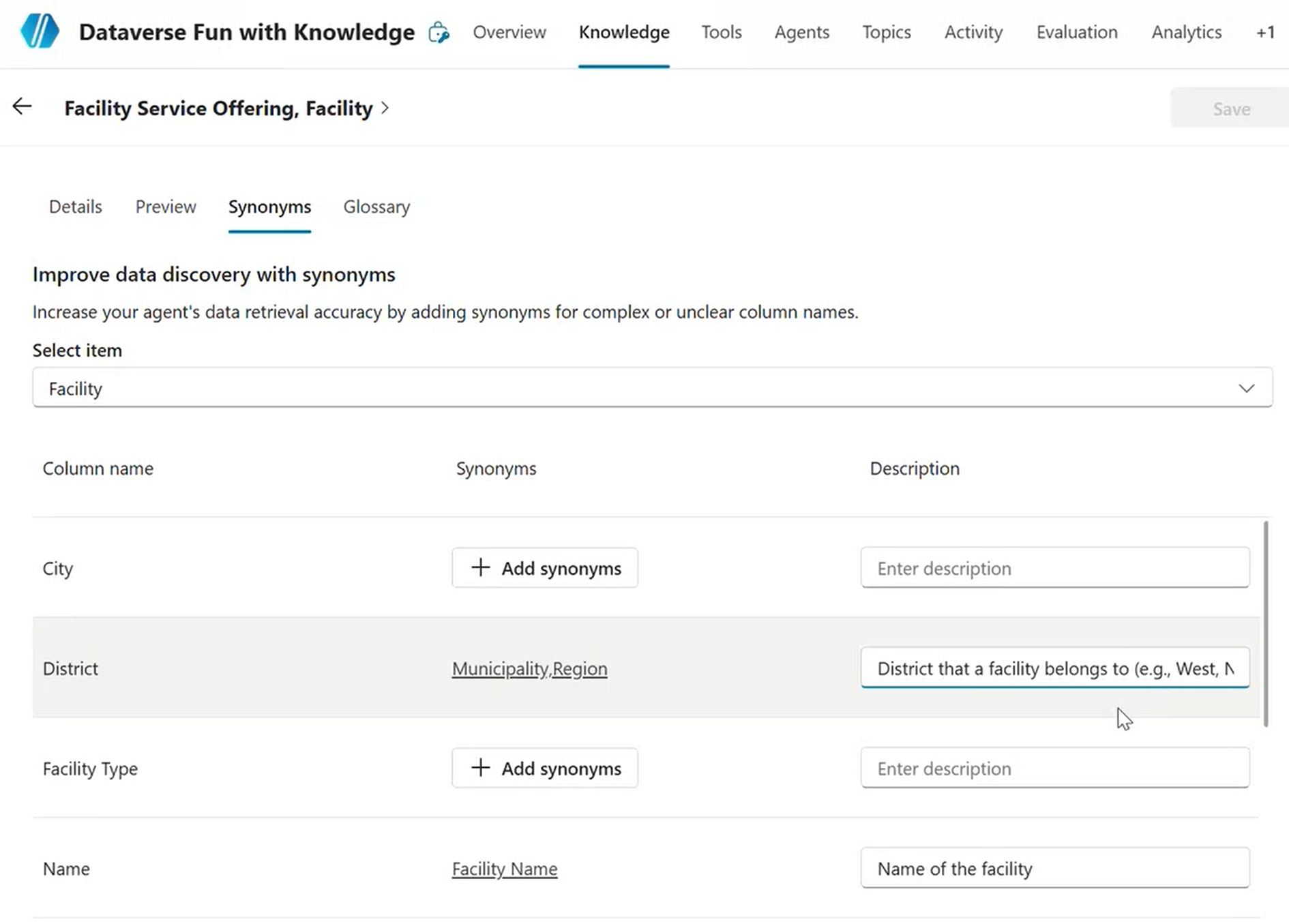Switch to the Overview tab

pyautogui.click(x=509, y=32)
